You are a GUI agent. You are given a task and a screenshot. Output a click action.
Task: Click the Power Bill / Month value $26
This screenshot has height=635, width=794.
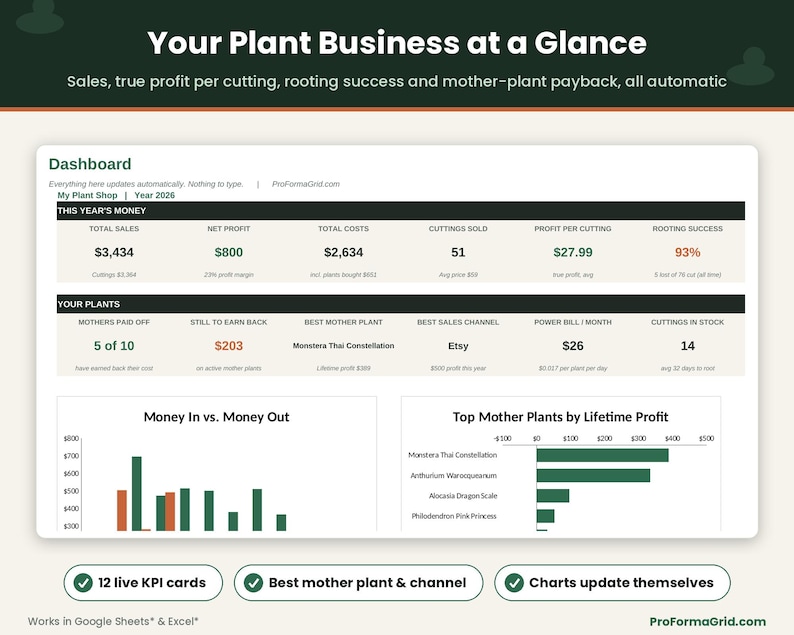(573, 346)
